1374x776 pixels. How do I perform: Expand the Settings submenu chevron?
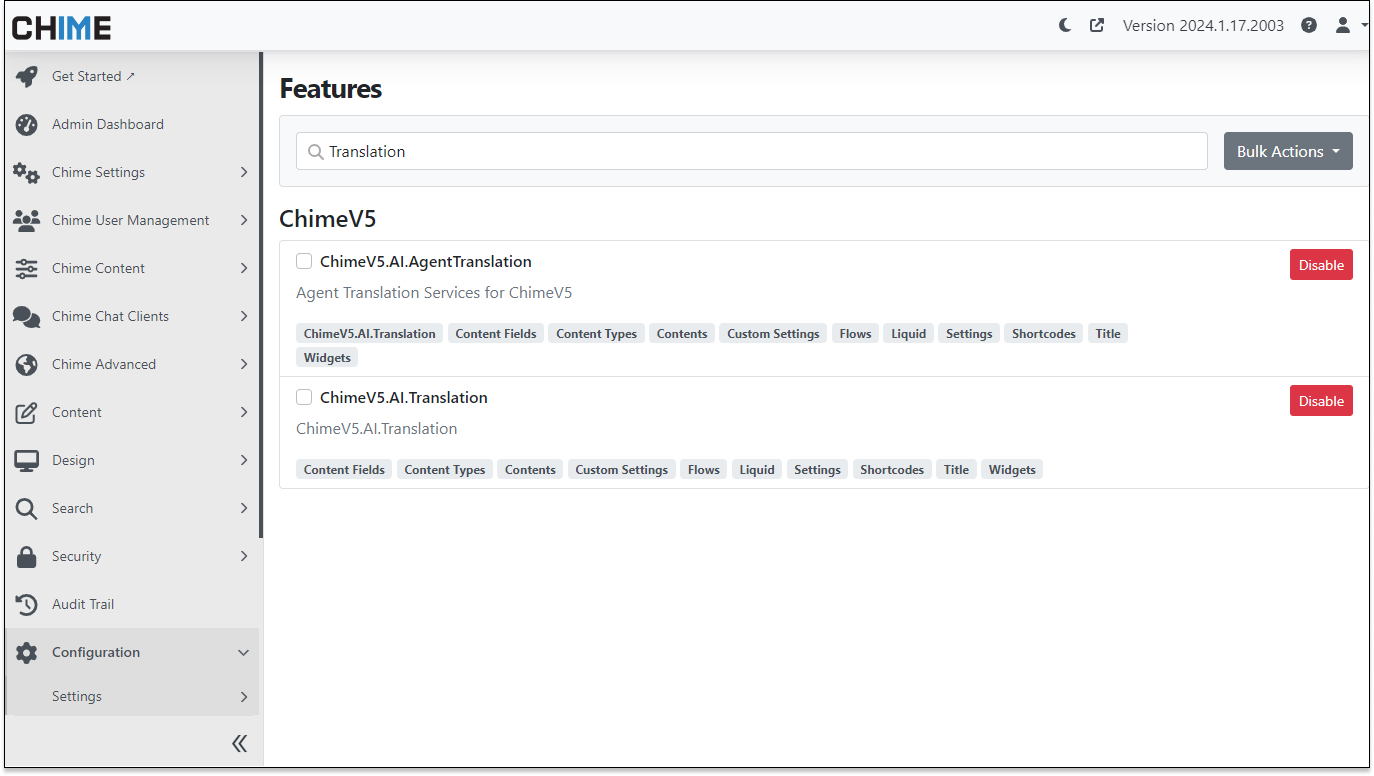click(x=244, y=696)
